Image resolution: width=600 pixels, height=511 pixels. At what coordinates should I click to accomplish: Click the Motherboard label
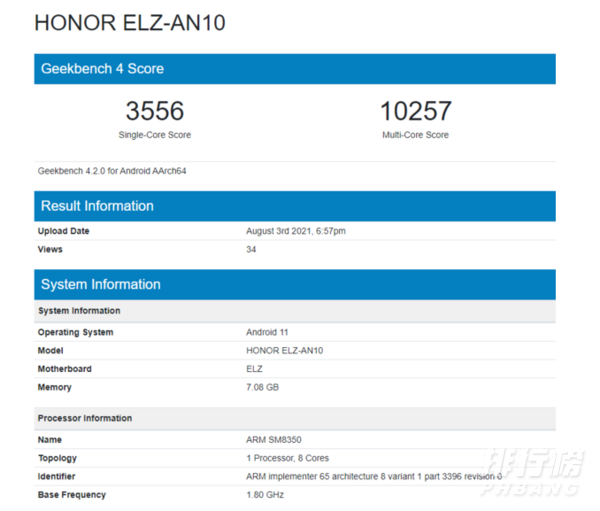click(65, 369)
